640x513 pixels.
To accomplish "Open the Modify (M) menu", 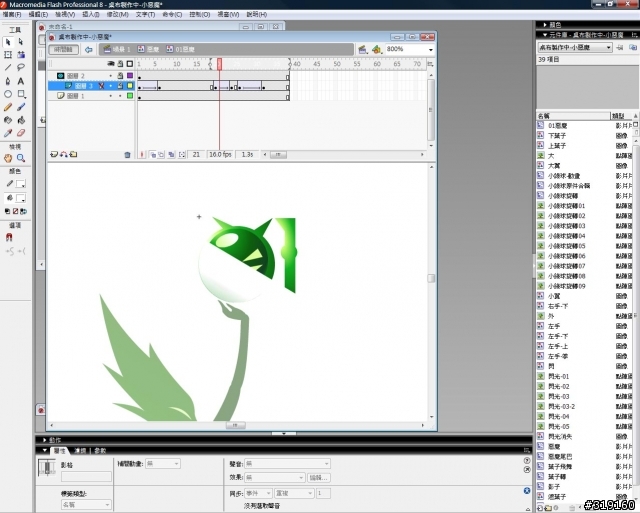I will point(118,15).
